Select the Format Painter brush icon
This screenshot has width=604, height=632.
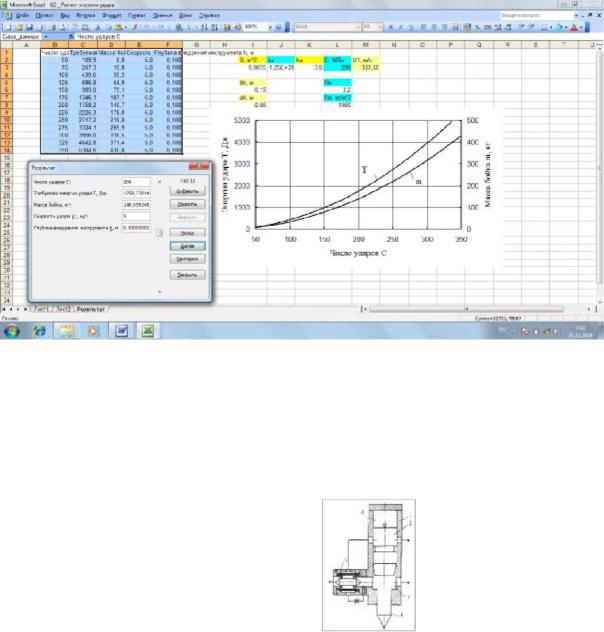pyautogui.click(x=133, y=27)
